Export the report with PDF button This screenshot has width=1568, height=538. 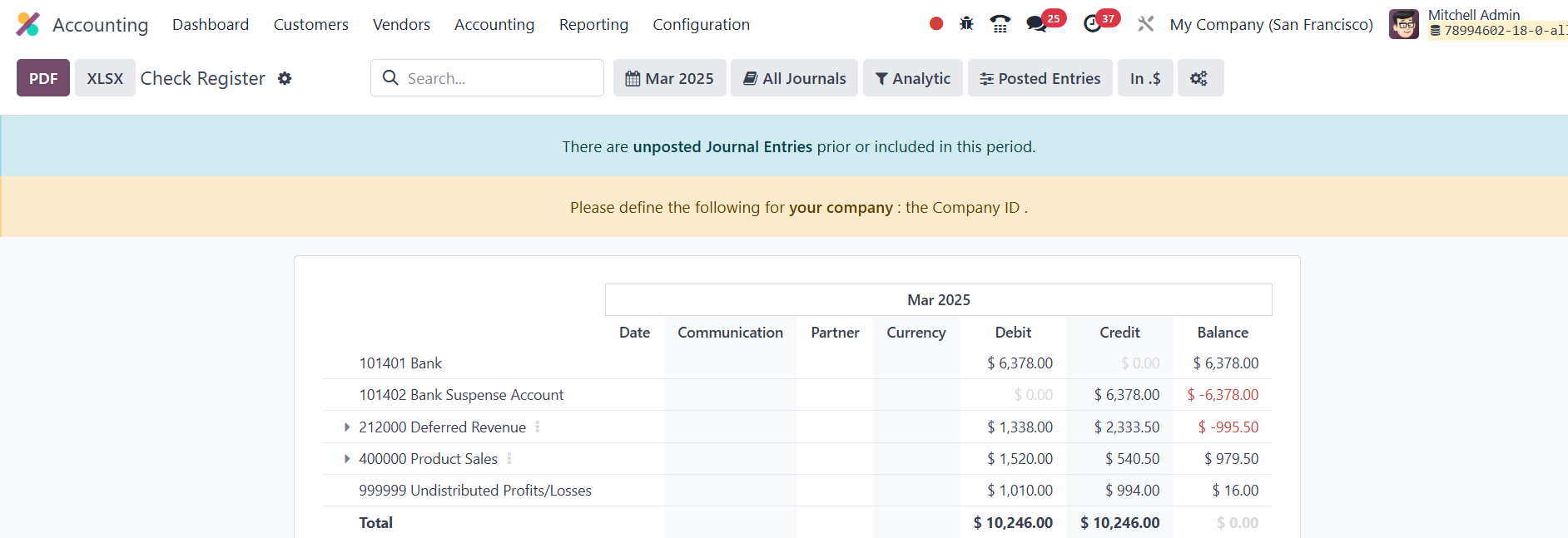point(43,78)
